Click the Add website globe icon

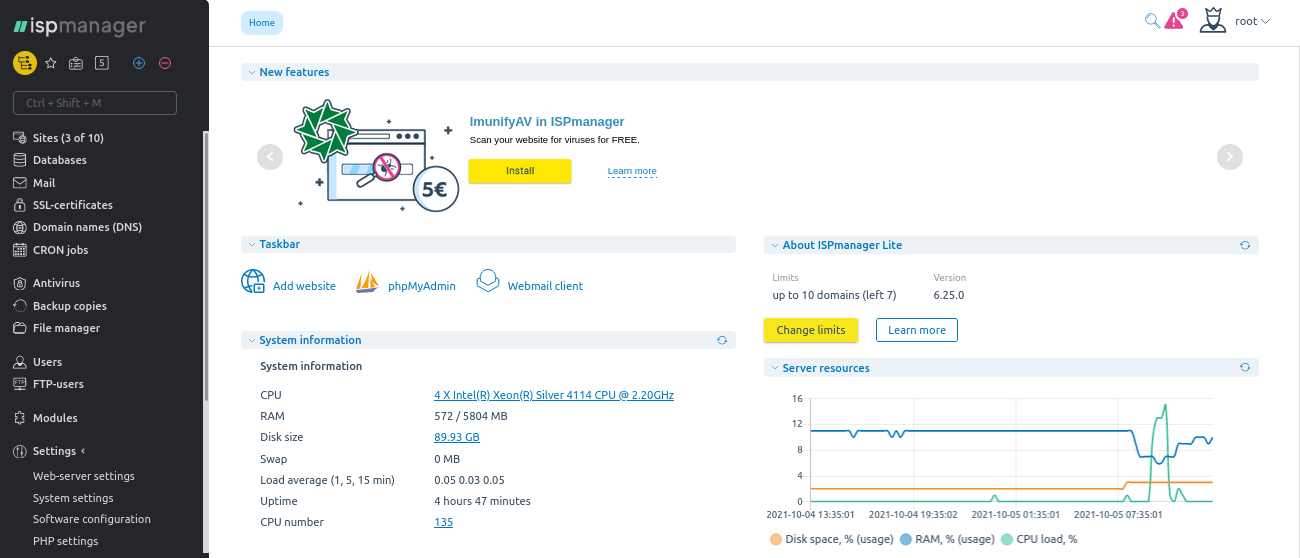coord(253,281)
